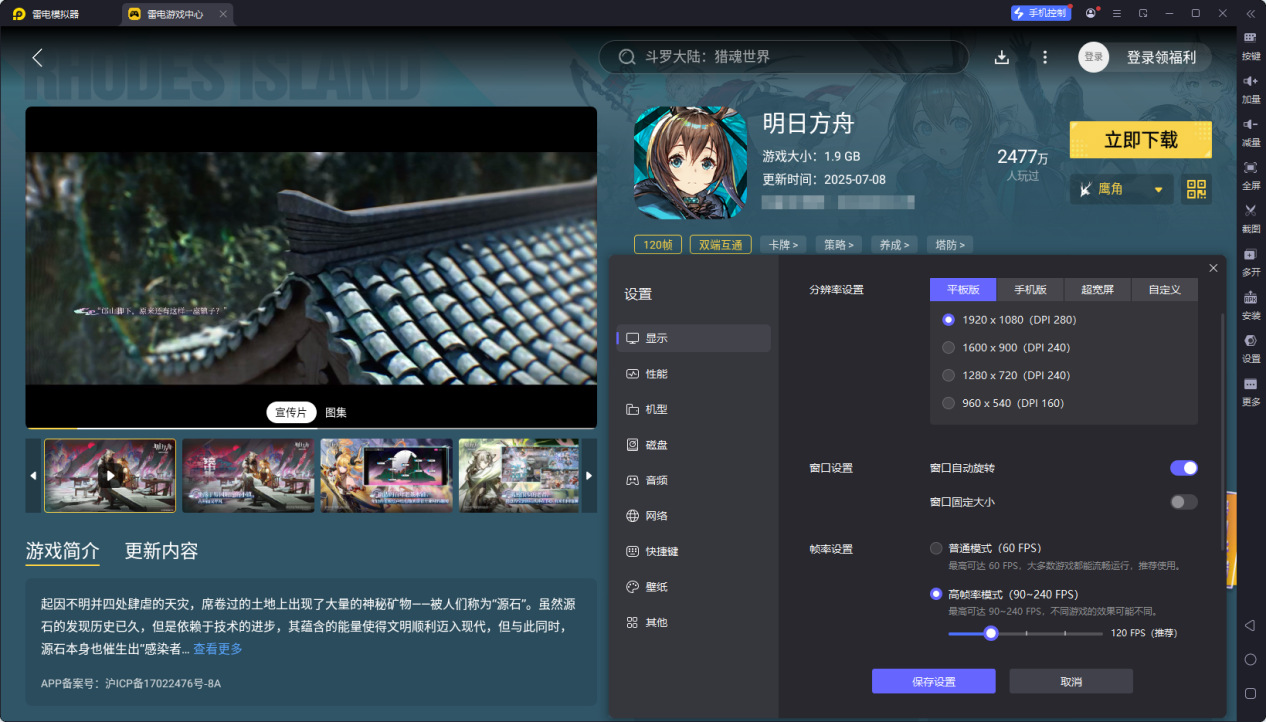1266x722 pixels.
Task: Click the 立即下载 download button
Action: (1140, 139)
